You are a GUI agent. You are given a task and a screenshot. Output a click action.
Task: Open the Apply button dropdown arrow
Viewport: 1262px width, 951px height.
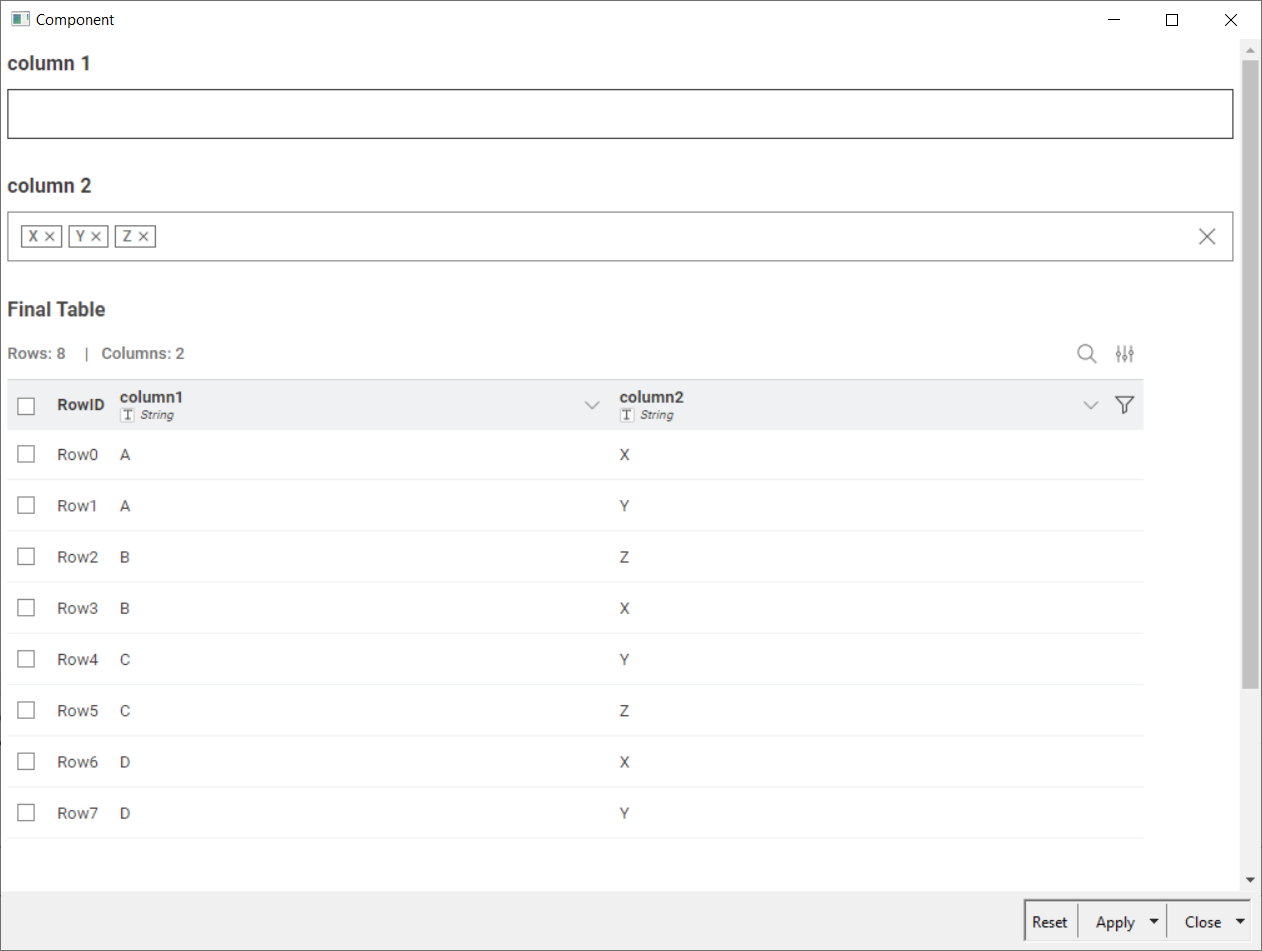coord(1154,922)
